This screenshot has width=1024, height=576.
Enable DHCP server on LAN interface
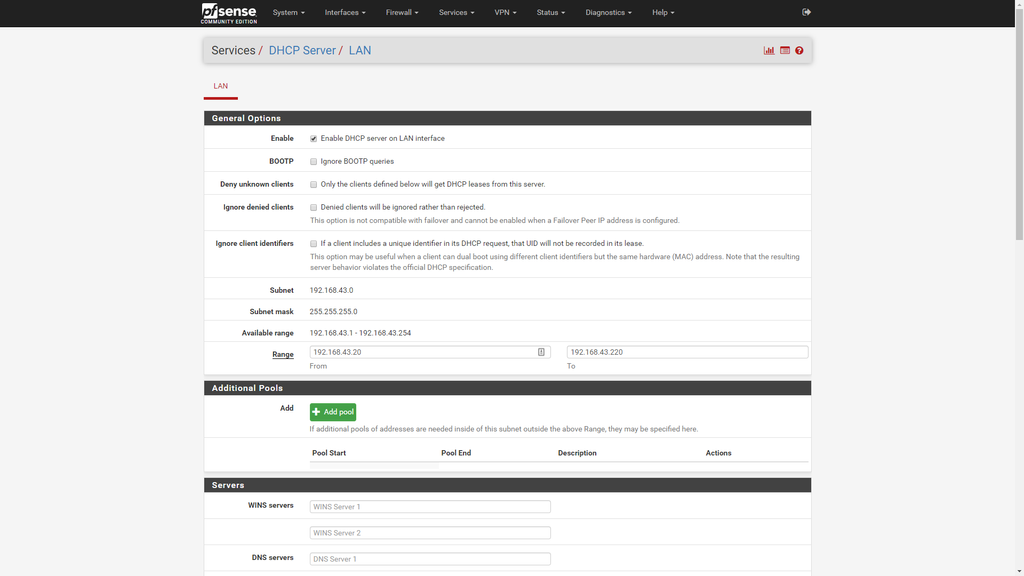(x=313, y=138)
